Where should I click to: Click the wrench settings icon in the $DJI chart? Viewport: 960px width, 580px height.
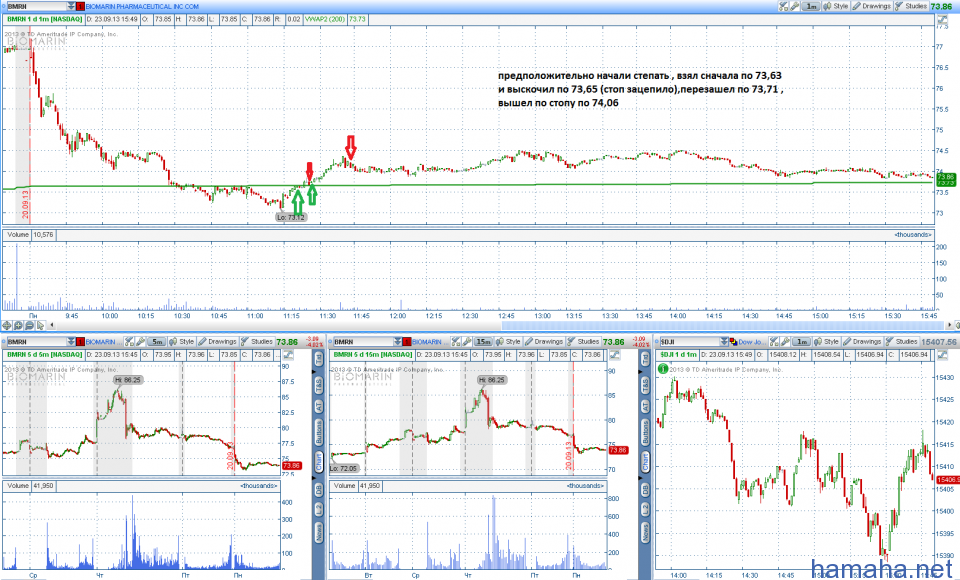[x=785, y=342]
